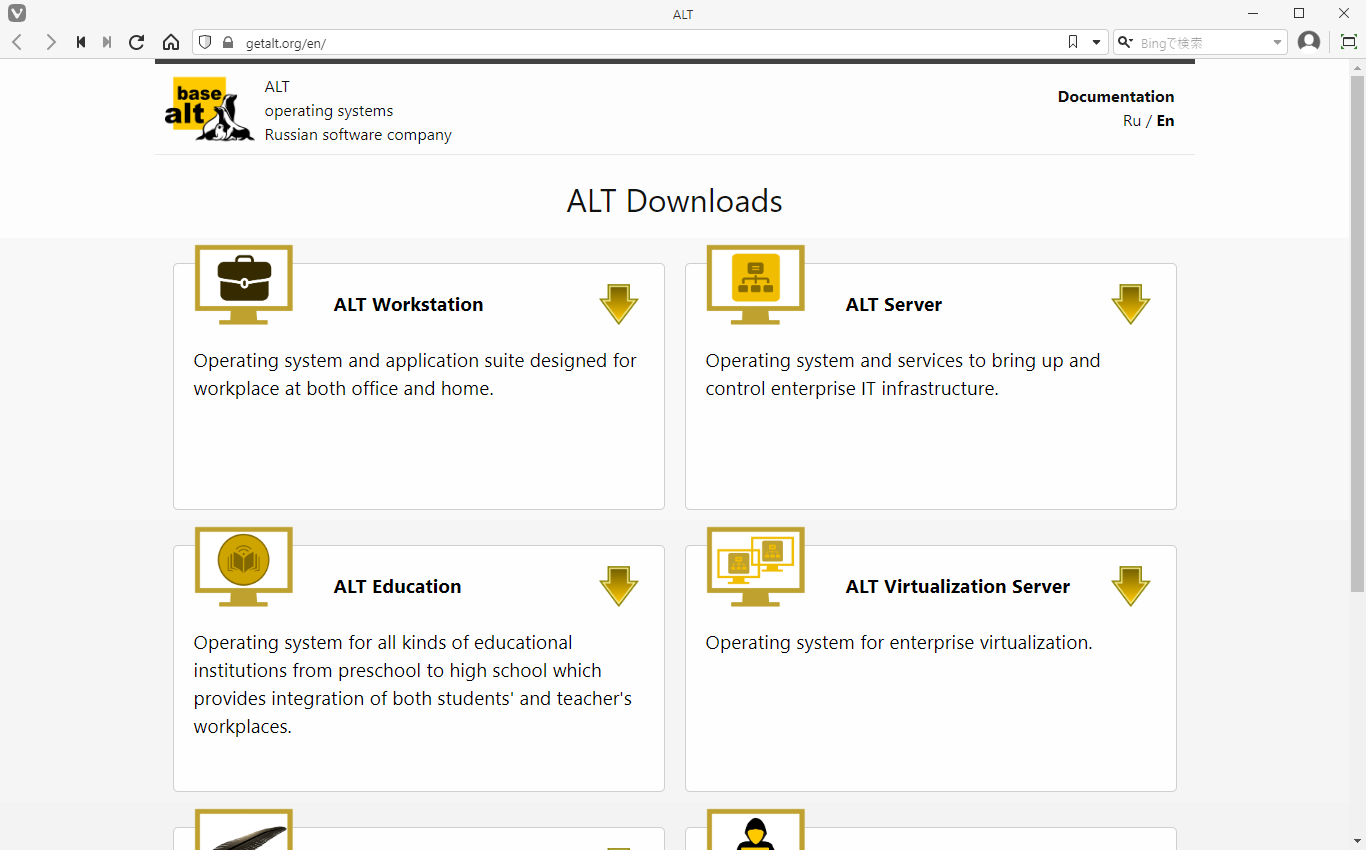Click the ALT Education book monitor icon
Screen dimensions: 1366x850
pos(244,567)
